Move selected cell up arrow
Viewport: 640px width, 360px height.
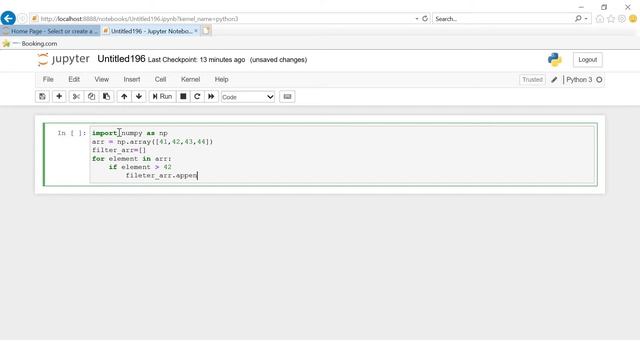click(x=124, y=97)
